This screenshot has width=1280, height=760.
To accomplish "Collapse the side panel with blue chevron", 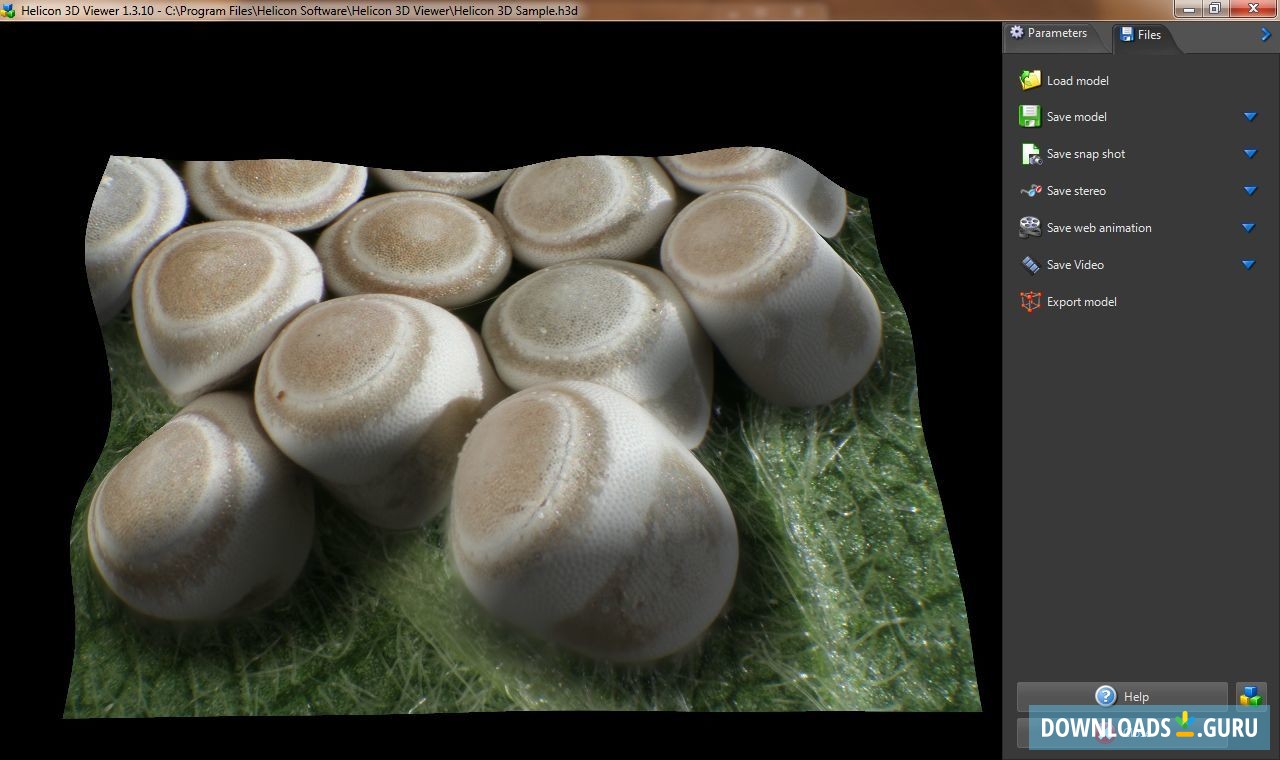I will tap(1266, 34).
